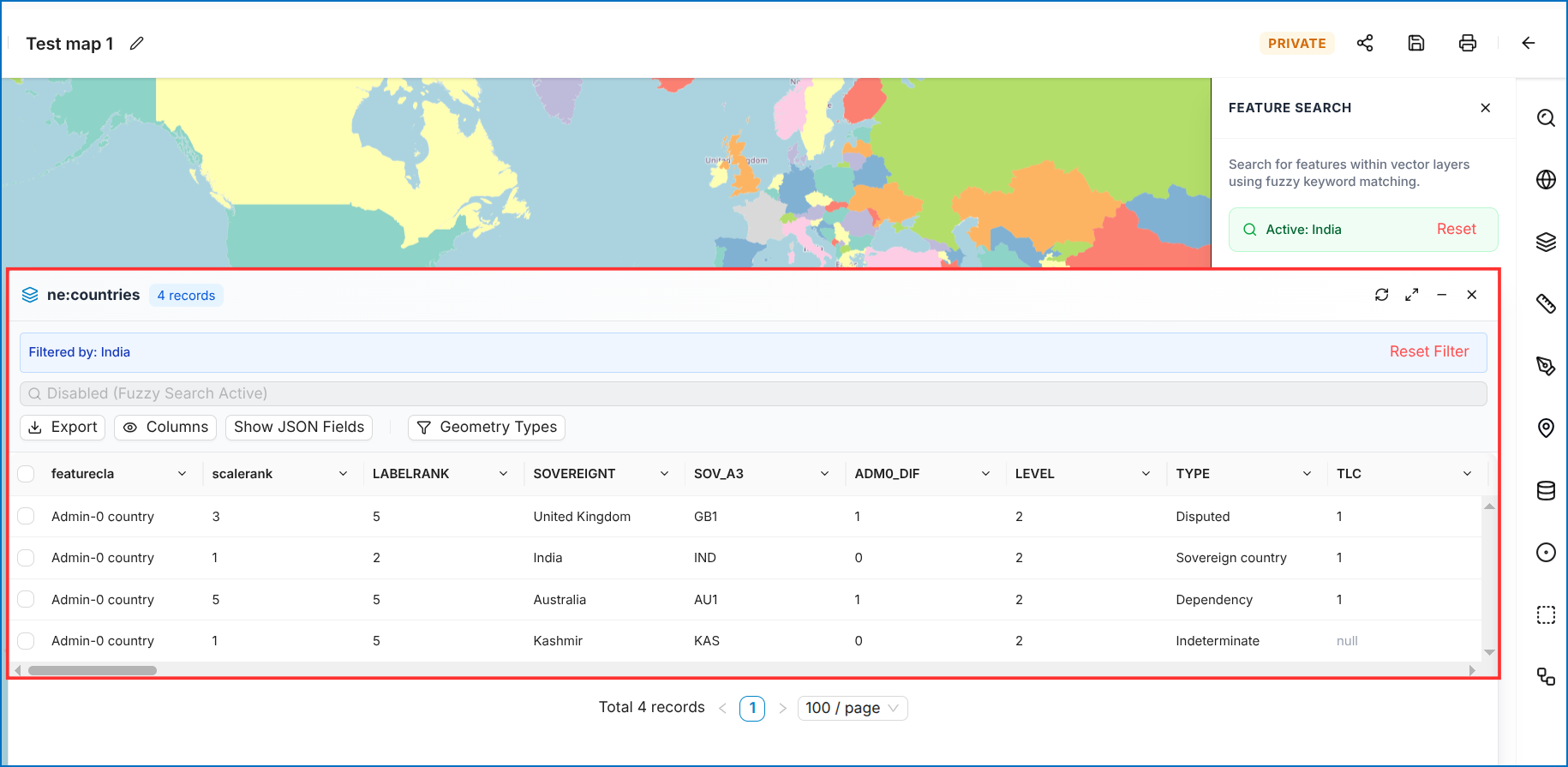Screen dimensions: 1568x767
Task: Open the Geometry Types filter
Action: [487, 427]
